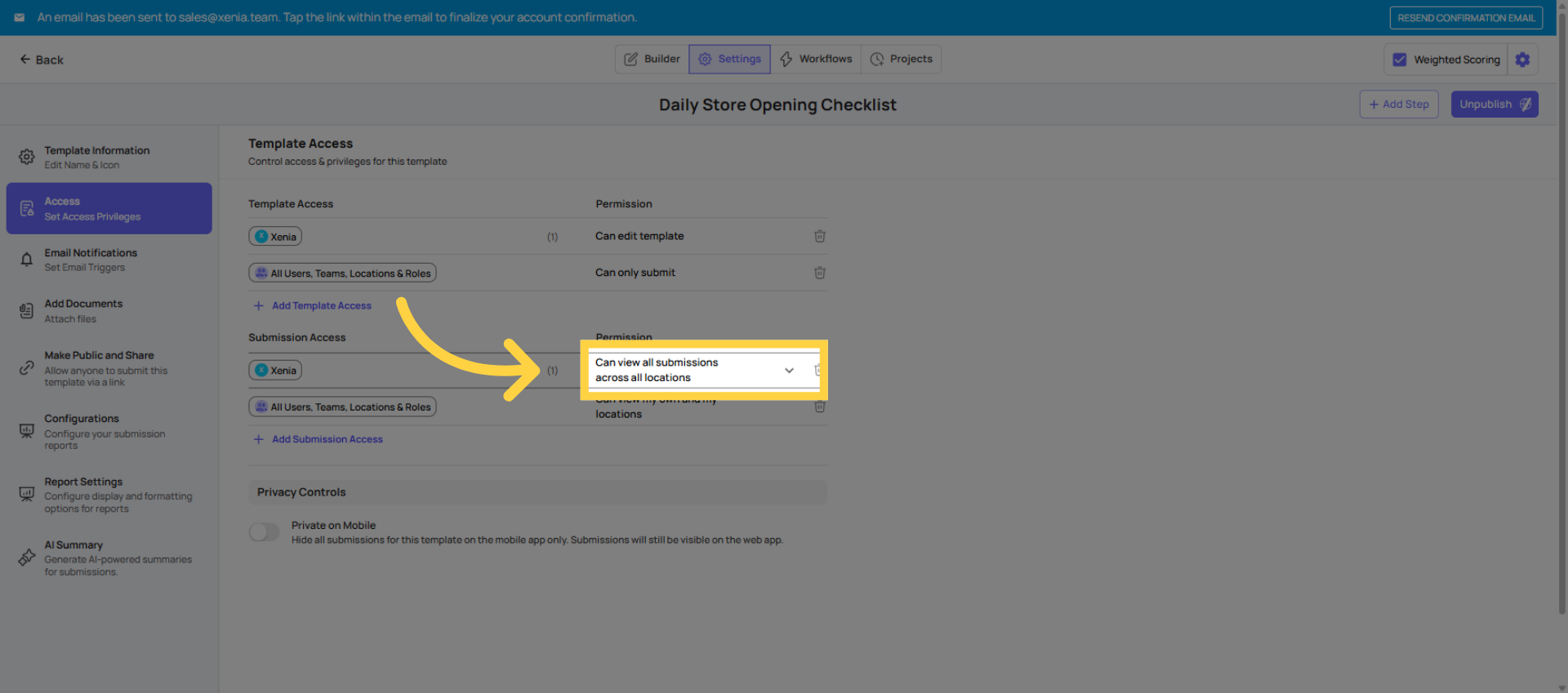The width and height of the screenshot is (1568, 693).
Task: Open Weighted Scoring gear settings
Action: 1522,60
